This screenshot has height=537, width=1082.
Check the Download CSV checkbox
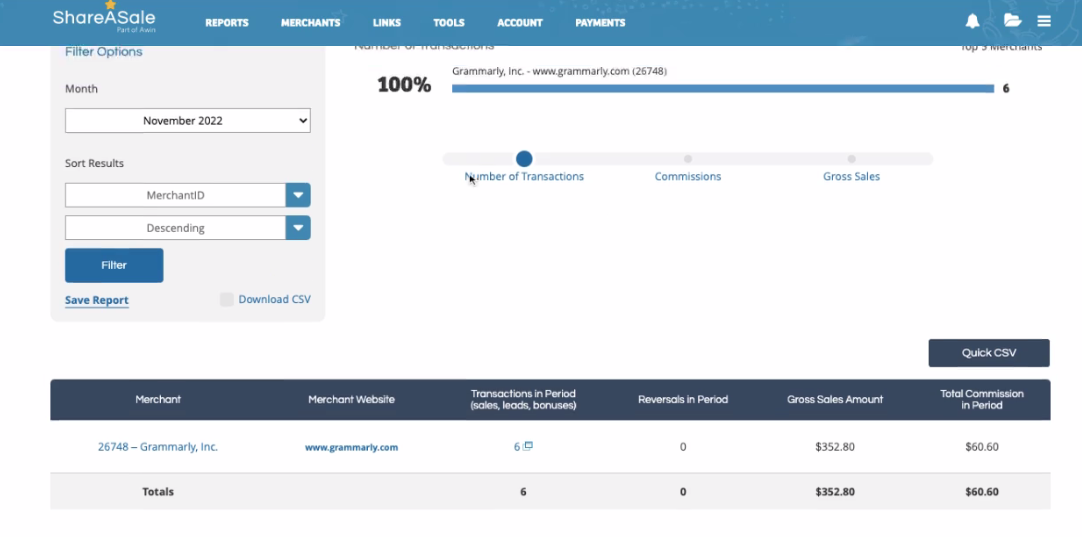click(226, 300)
